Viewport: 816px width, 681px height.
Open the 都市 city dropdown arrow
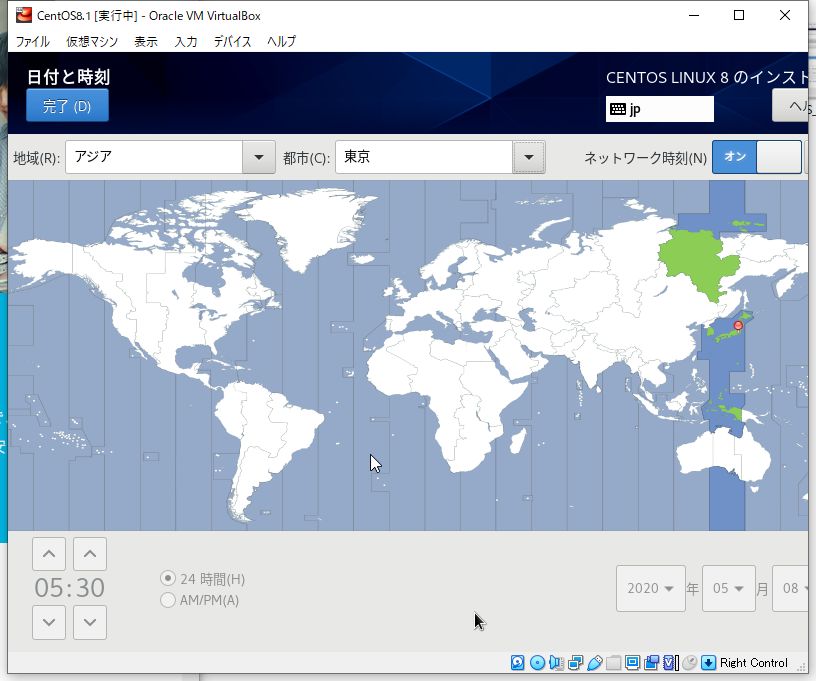[529, 157]
